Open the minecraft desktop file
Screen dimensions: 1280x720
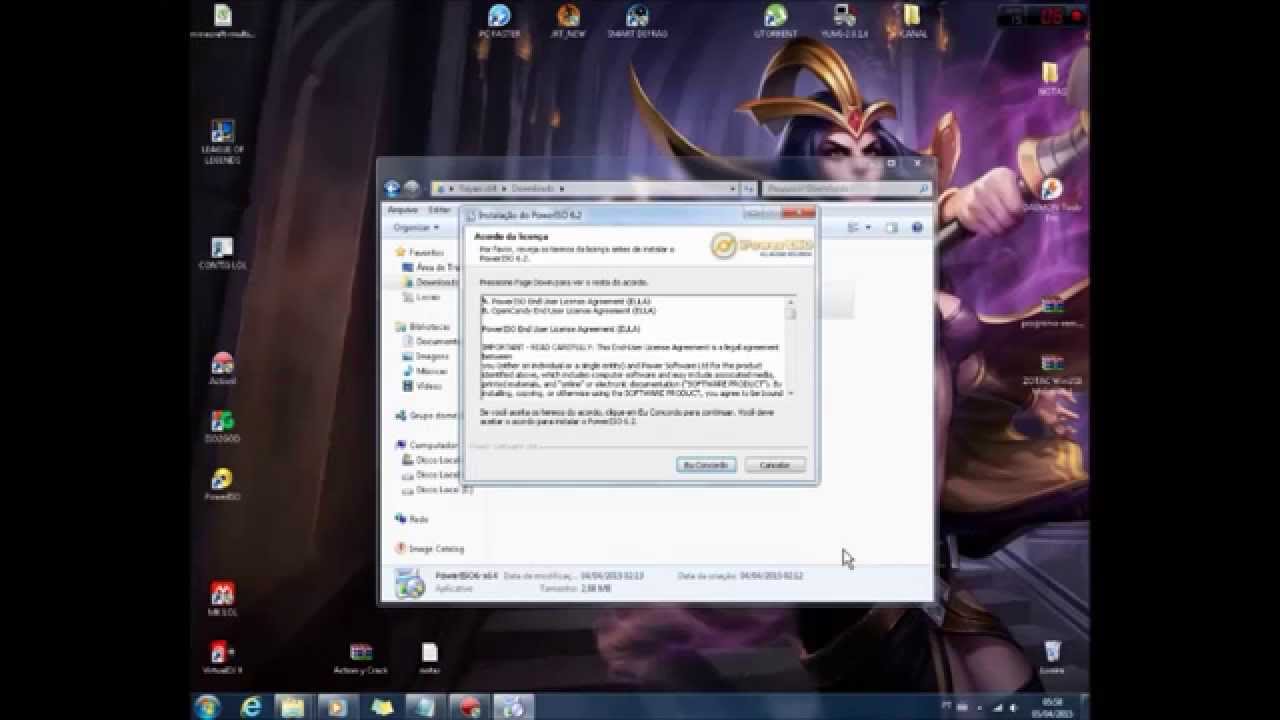[222, 20]
